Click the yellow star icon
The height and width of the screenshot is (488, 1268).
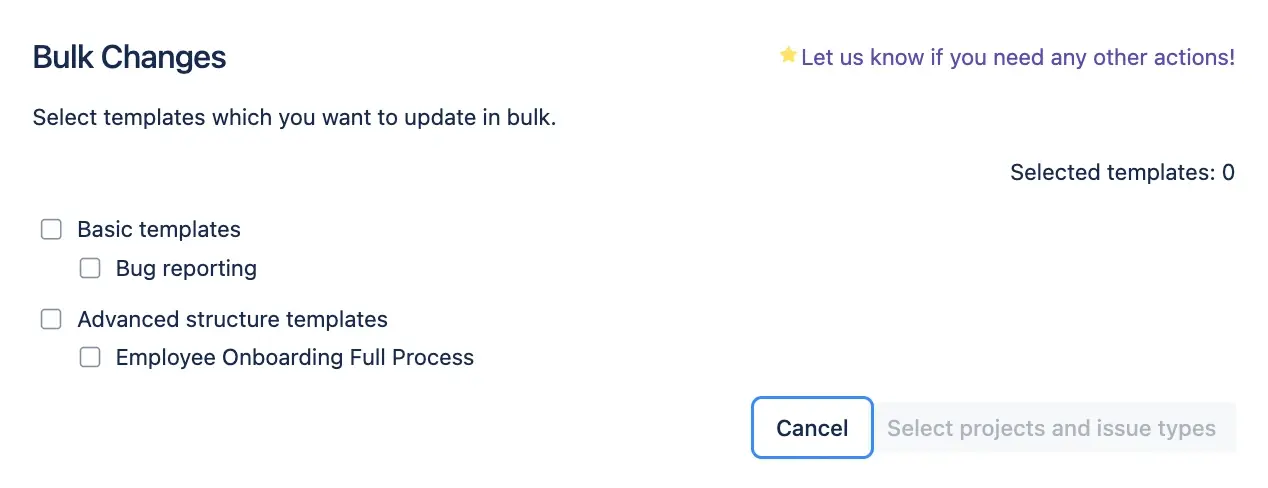(x=788, y=55)
